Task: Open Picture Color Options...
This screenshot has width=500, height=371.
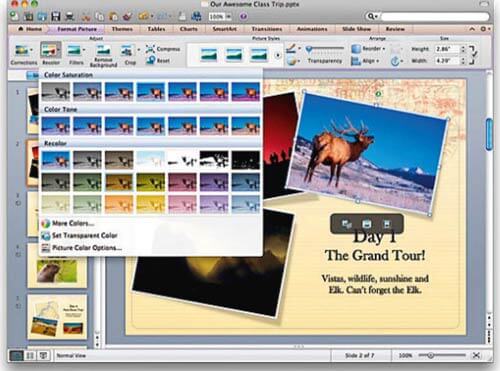Action: click(x=81, y=248)
